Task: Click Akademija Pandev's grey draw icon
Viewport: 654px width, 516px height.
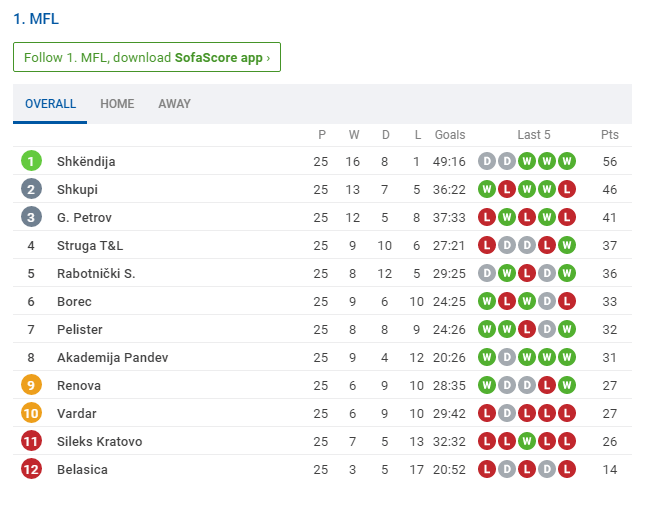Action: [x=507, y=357]
